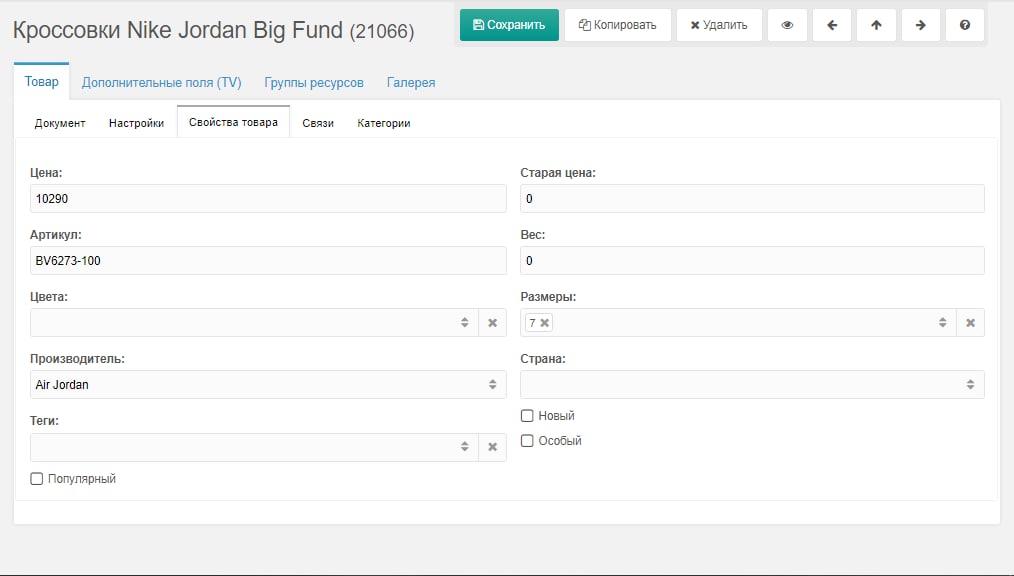Enable the Популярный checkbox

37,479
